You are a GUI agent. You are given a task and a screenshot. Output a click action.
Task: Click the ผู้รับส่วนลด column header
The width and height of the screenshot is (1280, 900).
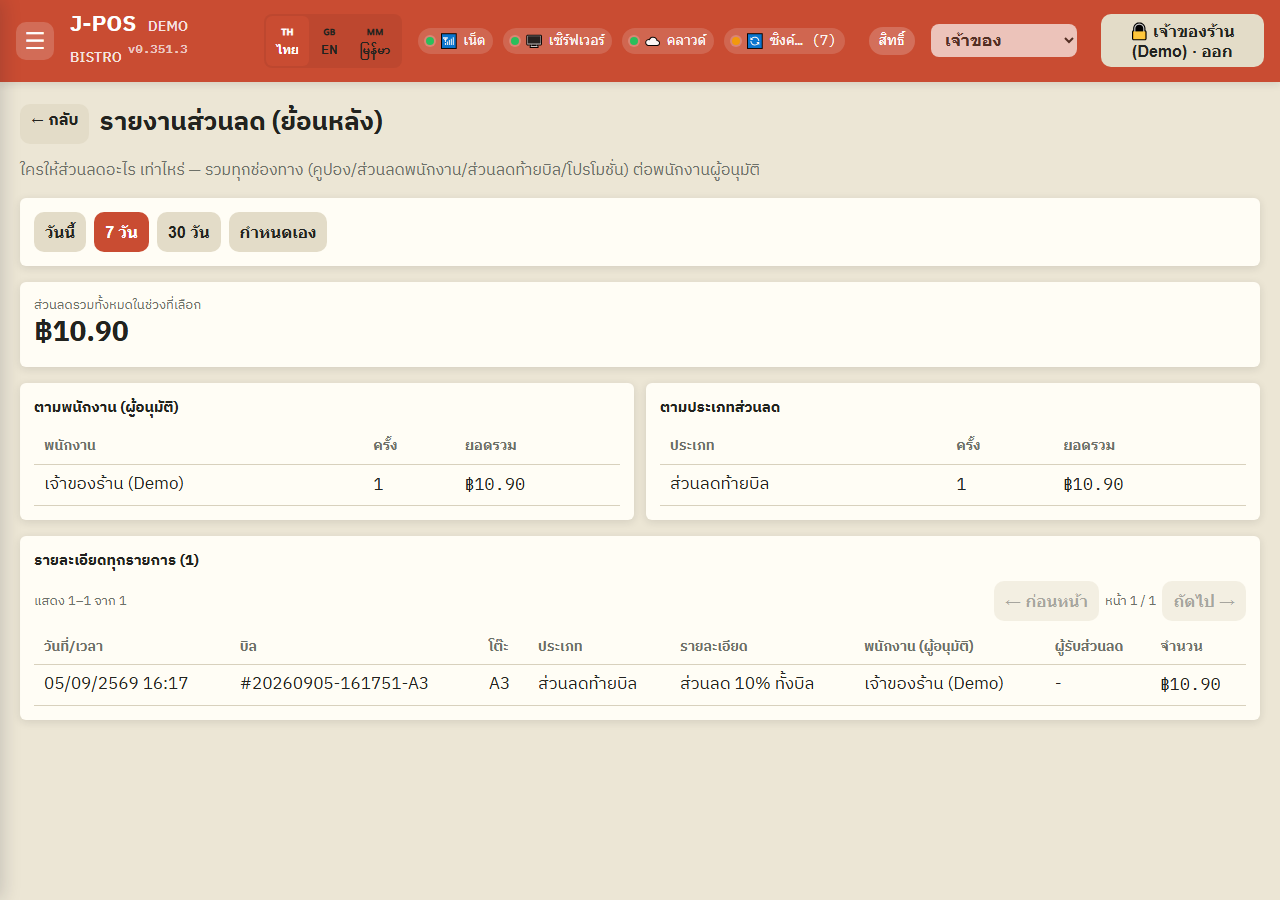click(x=1089, y=646)
